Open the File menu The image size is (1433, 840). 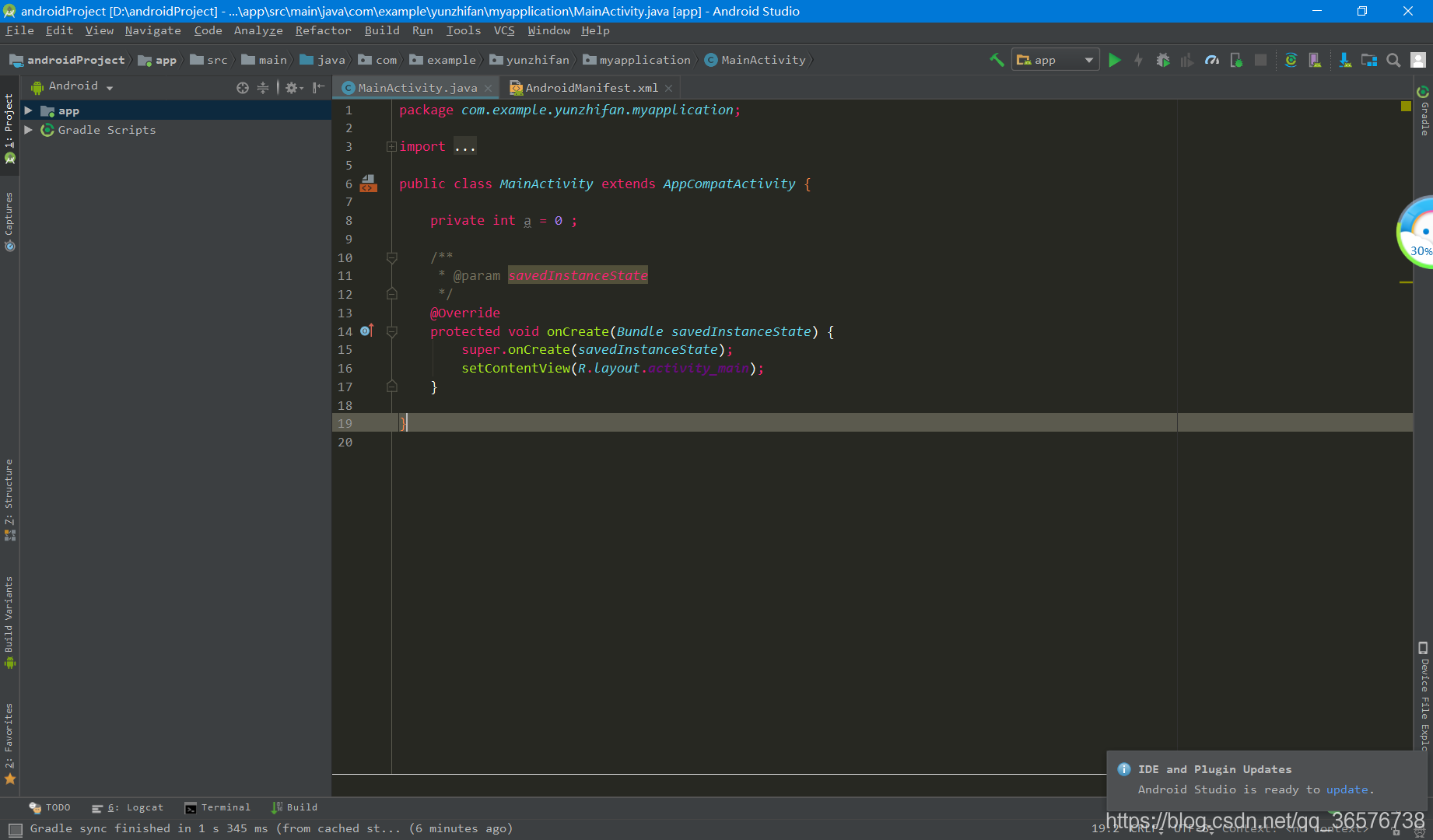pos(19,30)
